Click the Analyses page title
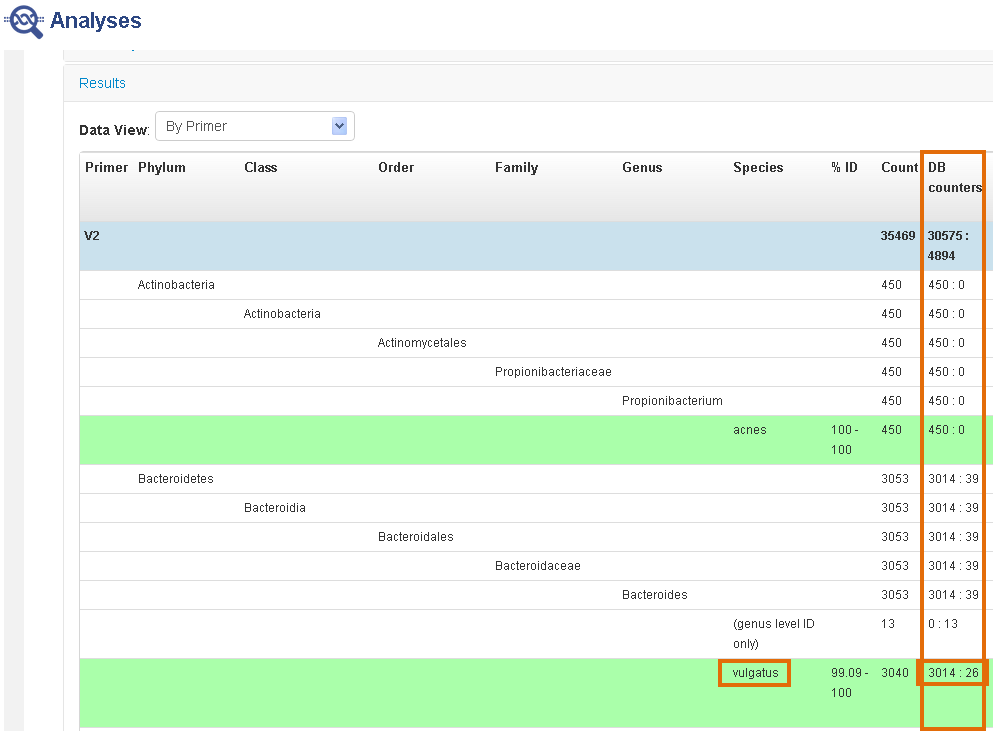The image size is (993, 731). click(96, 21)
